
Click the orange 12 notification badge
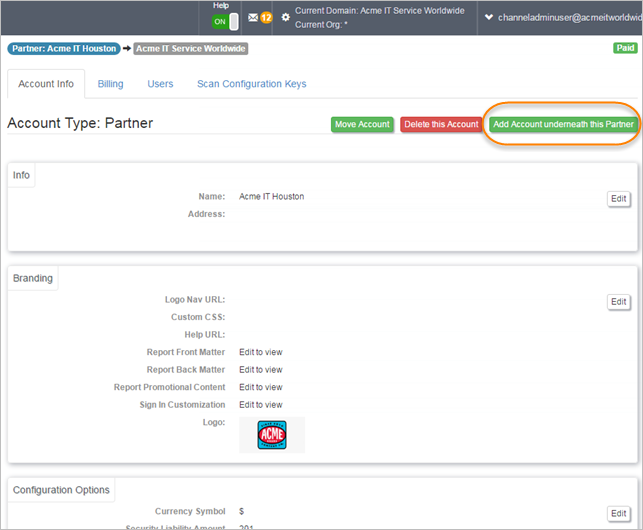(266, 18)
